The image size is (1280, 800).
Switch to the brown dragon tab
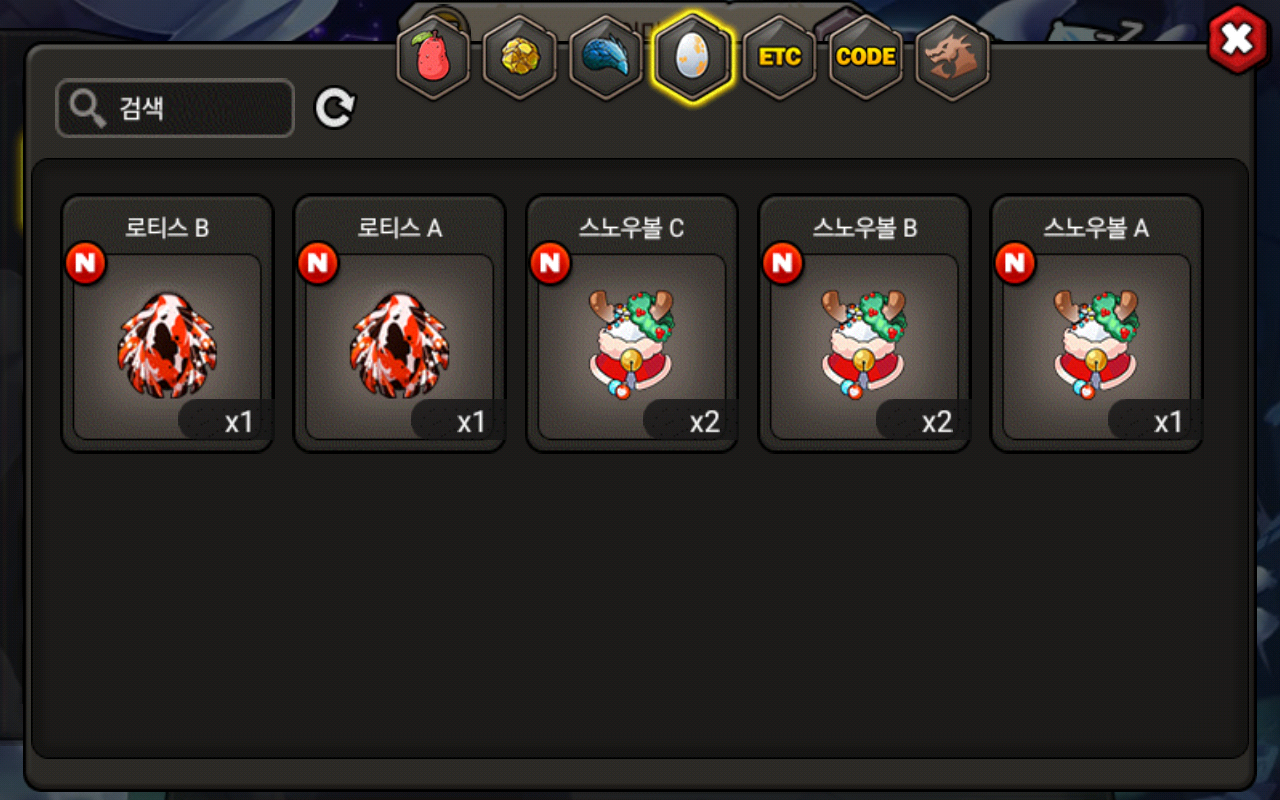click(x=952, y=57)
